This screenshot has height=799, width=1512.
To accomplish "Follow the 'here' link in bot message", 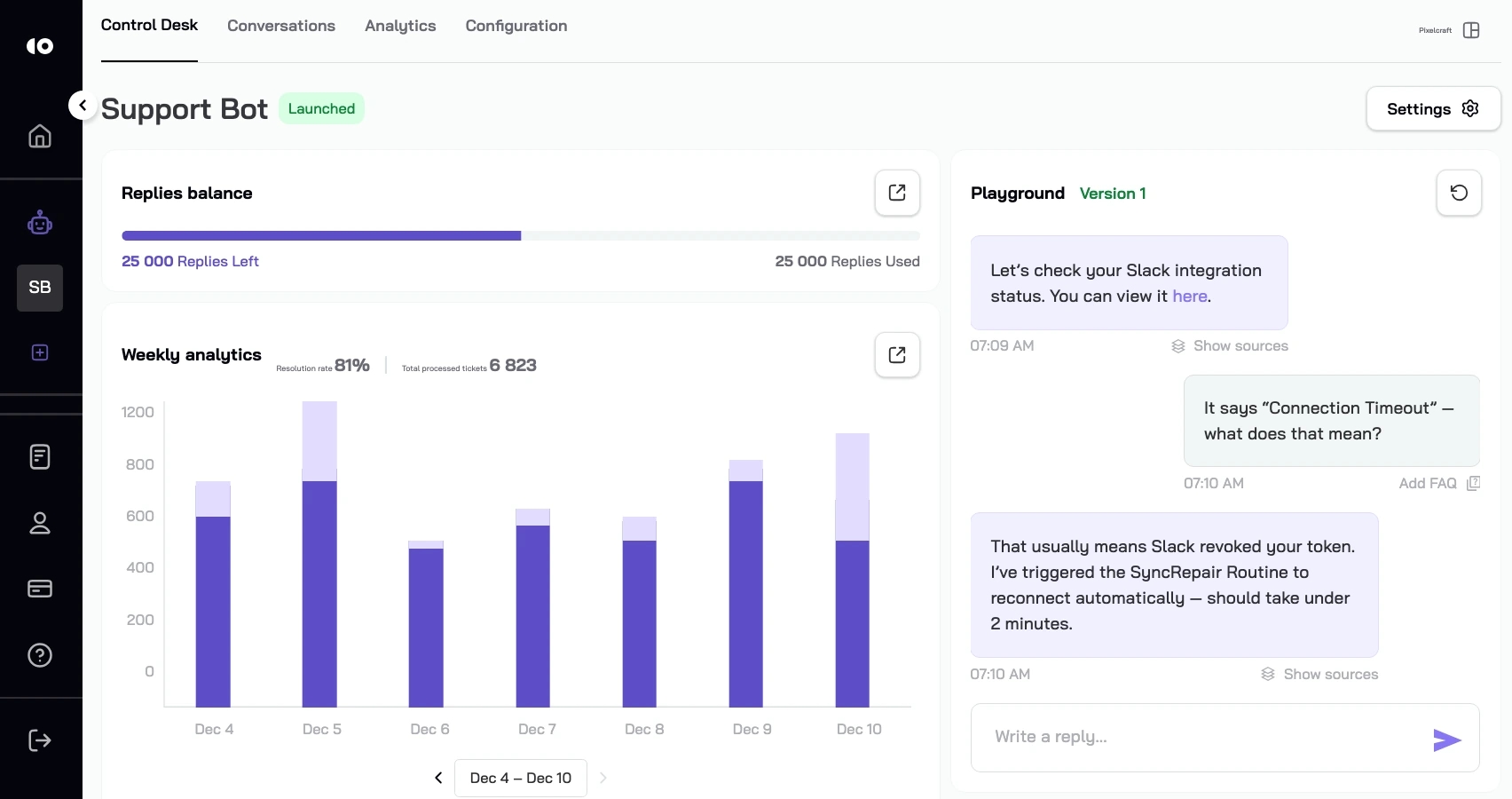I will point(1190,297).
